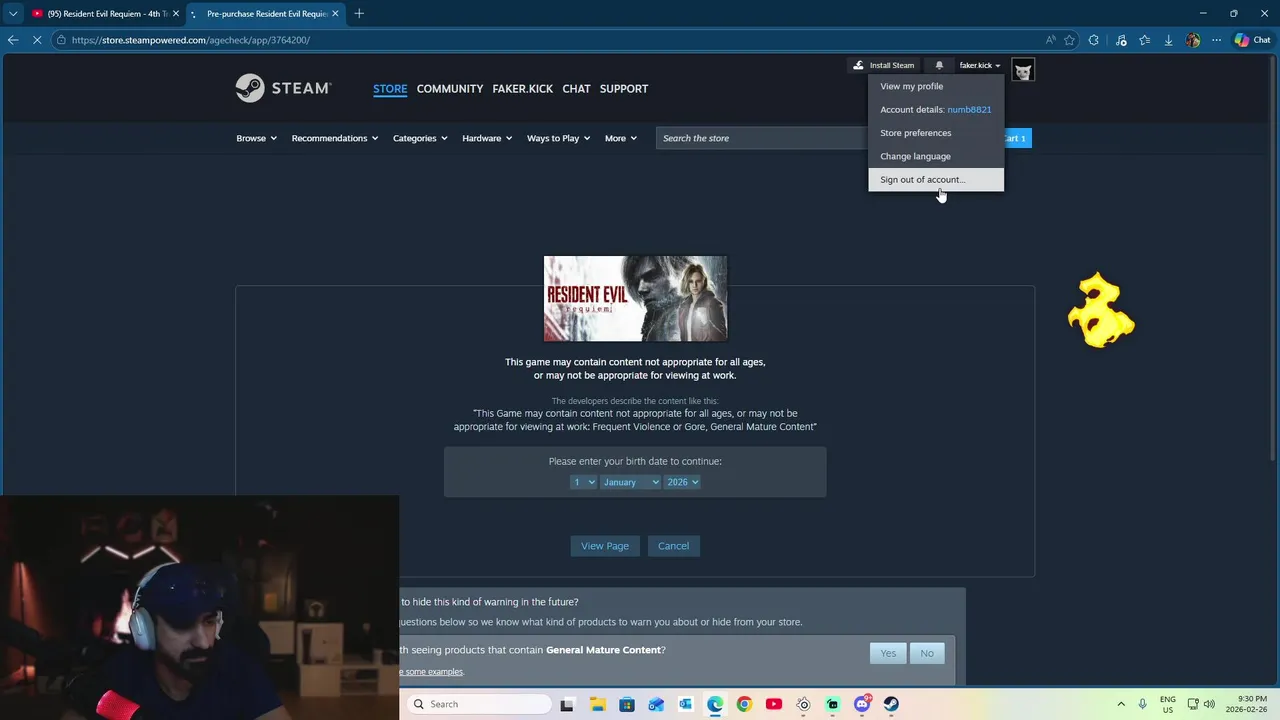
Task: Click the Resident Evil Requiem banner image
Action: coord(635,298)
